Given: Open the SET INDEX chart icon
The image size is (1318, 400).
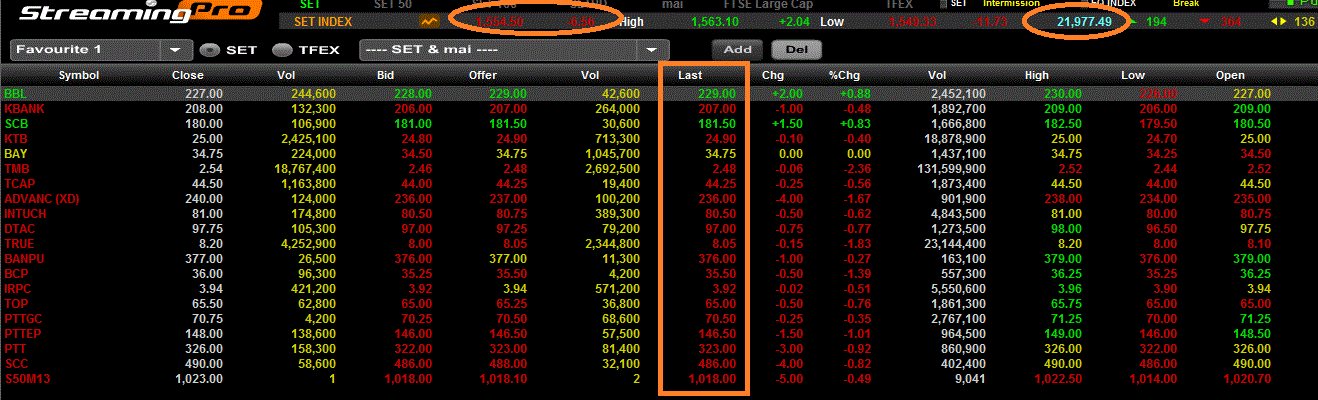Looking at the screenshot, I should point(429,21).
